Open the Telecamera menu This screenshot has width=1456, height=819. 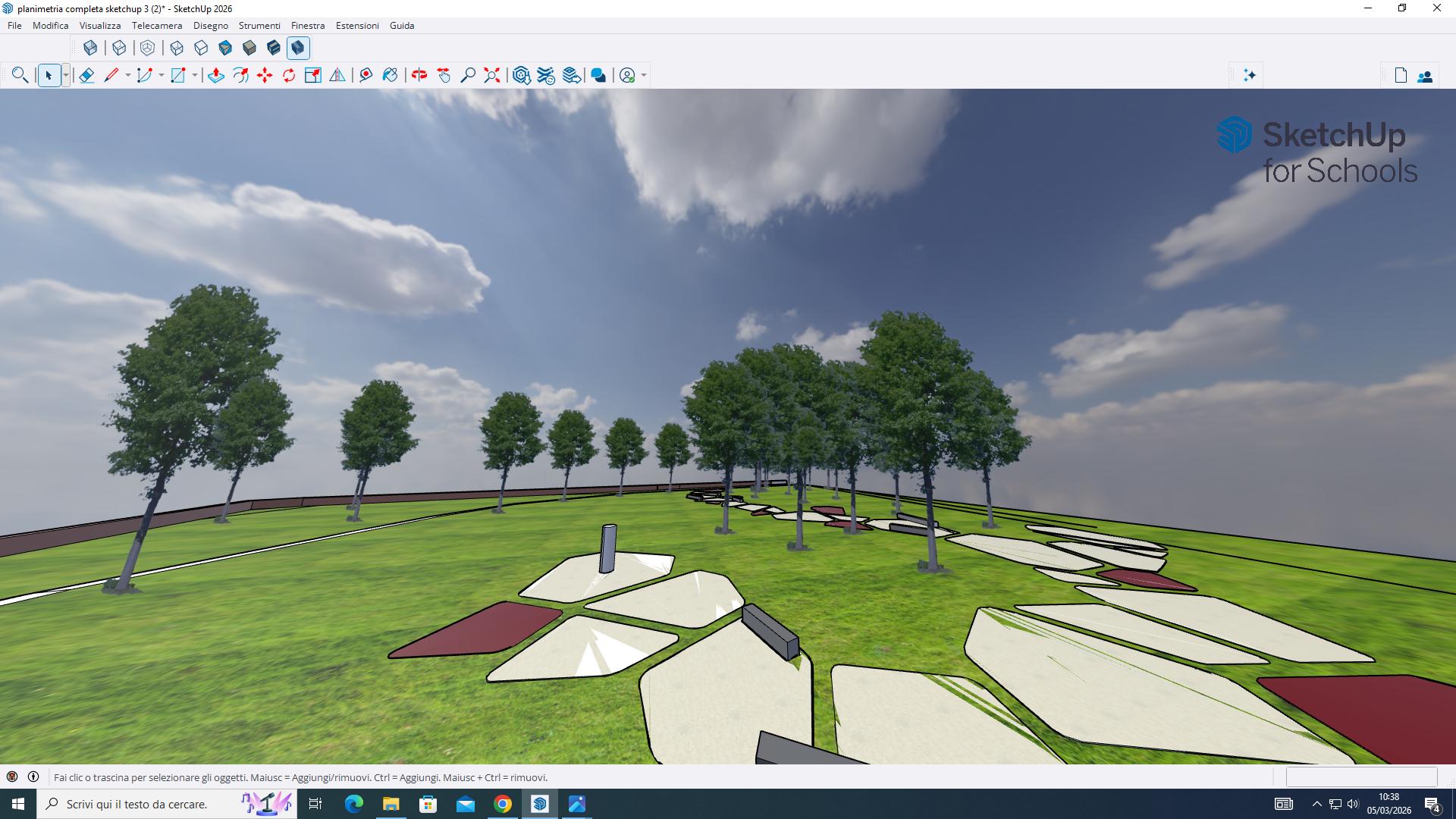(x=157, y=25)
